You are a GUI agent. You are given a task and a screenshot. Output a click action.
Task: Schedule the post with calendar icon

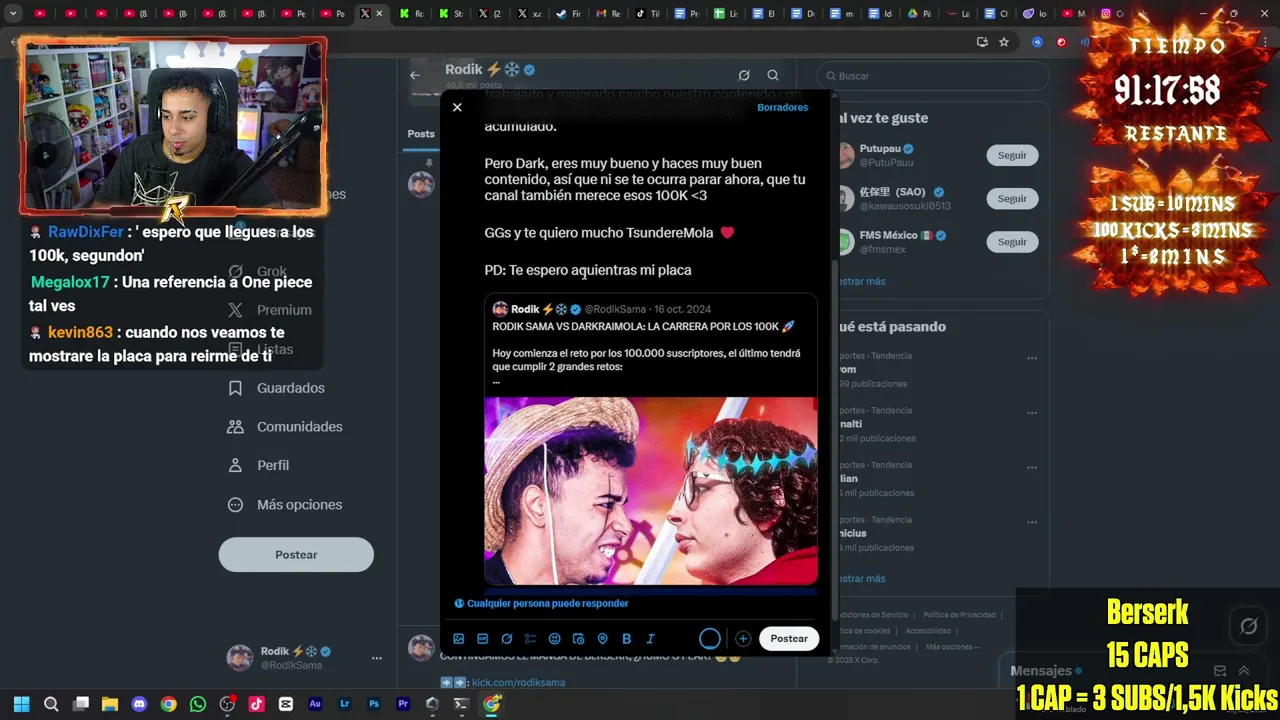[578, 639]
